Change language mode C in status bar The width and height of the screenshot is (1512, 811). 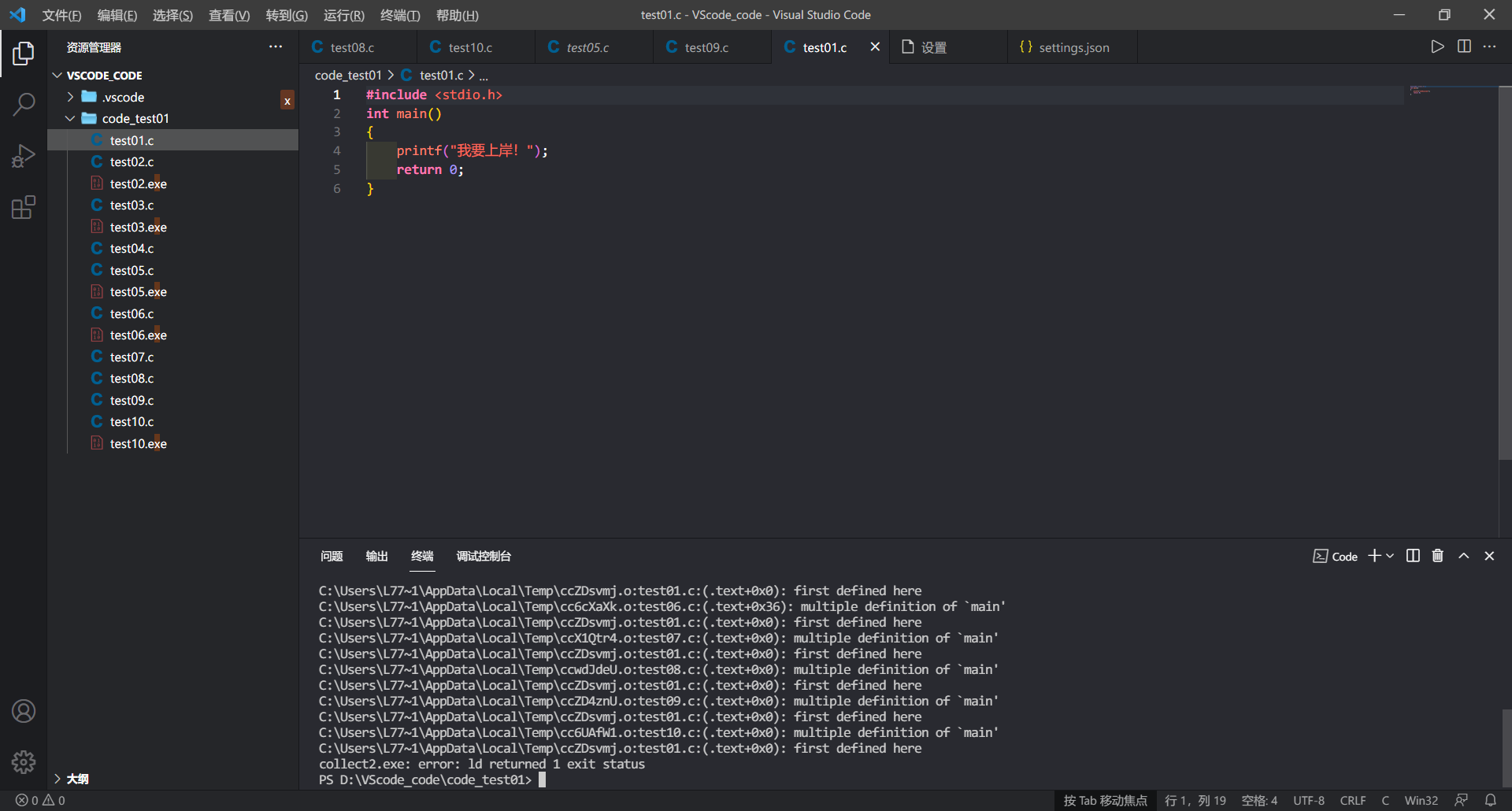pos(1385,800)
